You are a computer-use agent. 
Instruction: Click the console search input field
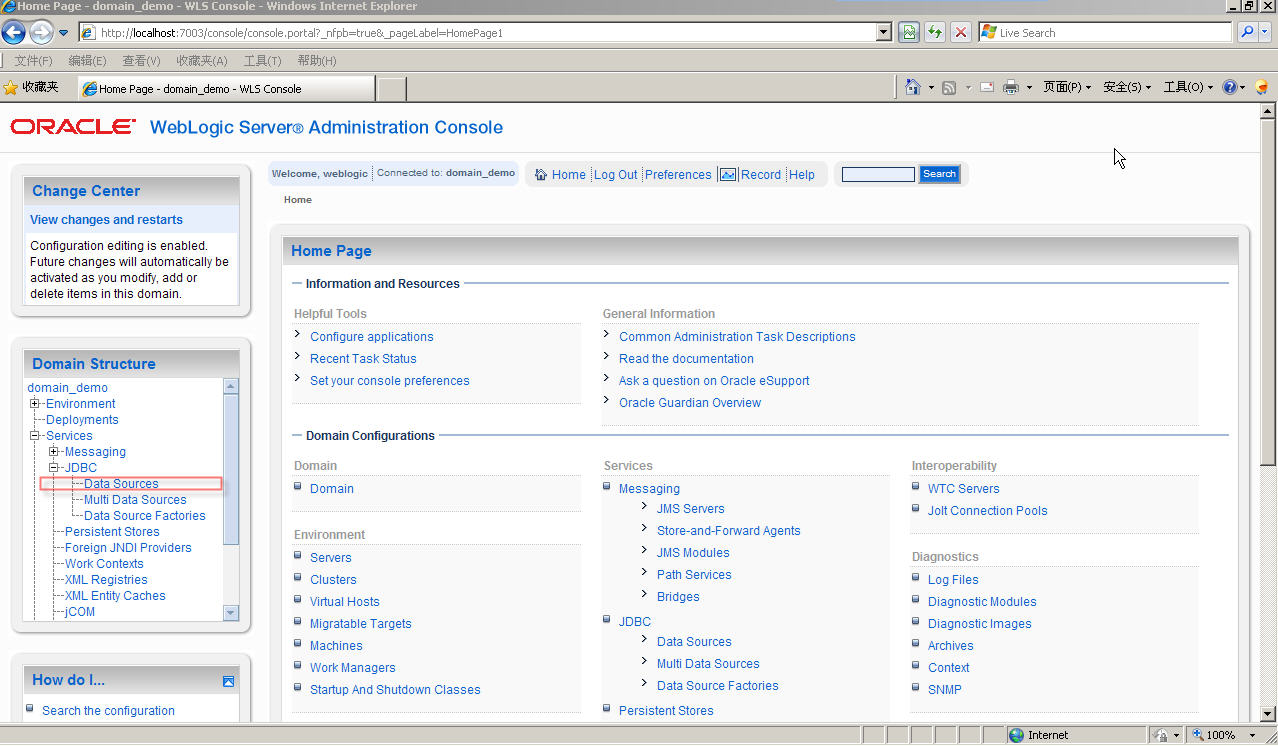coord(878,174)
